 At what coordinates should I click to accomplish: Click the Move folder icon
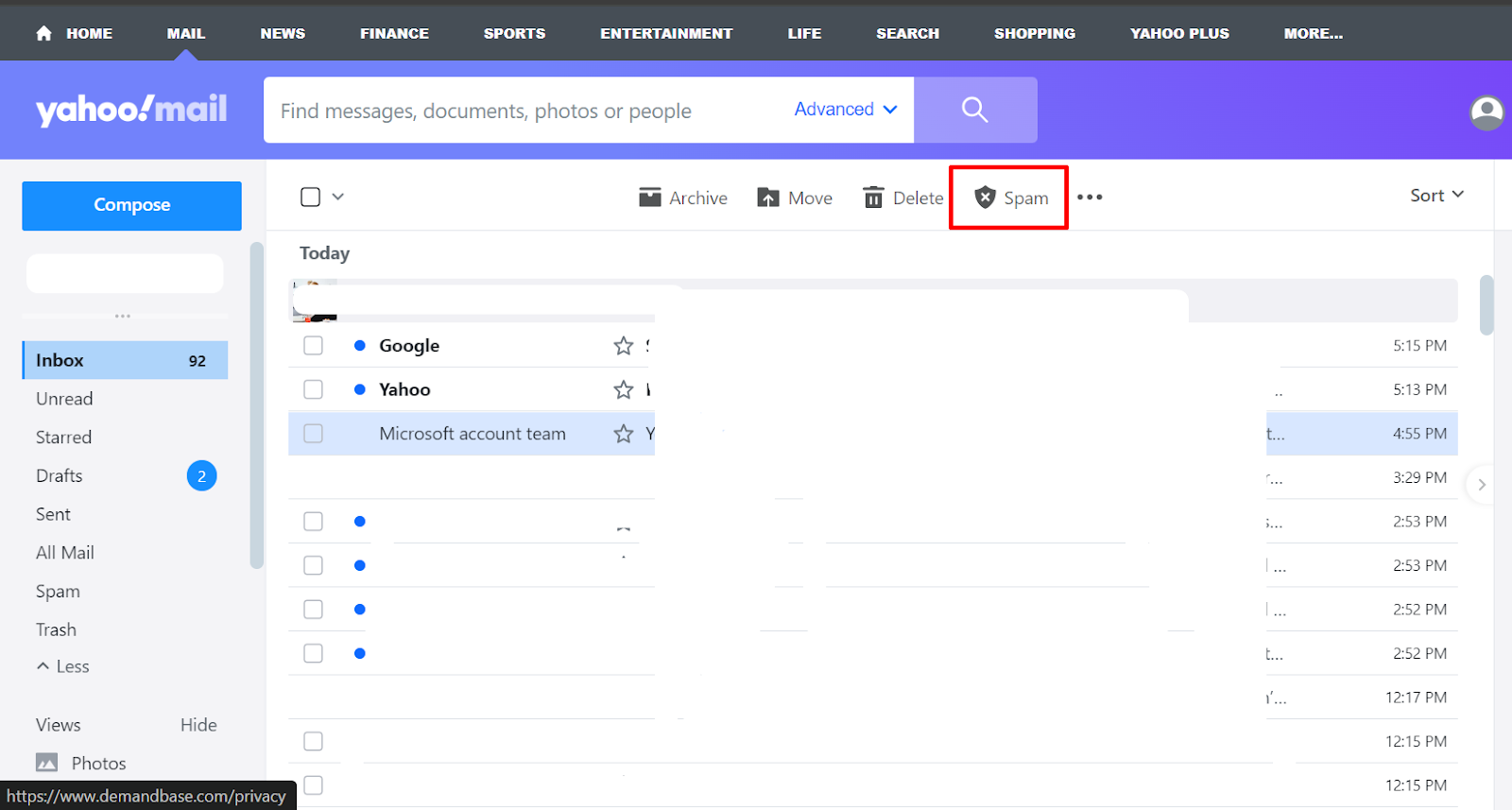768,198
